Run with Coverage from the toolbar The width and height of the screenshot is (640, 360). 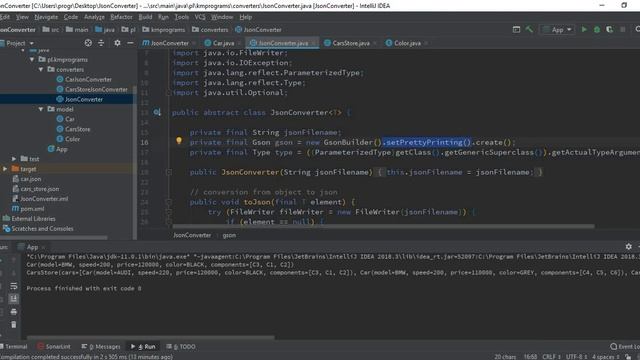pos(609,29)
